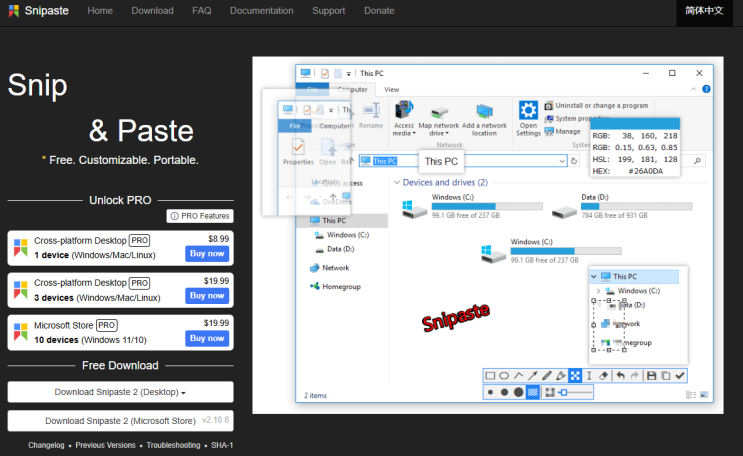The height and width of the screenshot is (456, 743).
Task: Click Uninstall or change a program
Action: click(x=596, y=105)
